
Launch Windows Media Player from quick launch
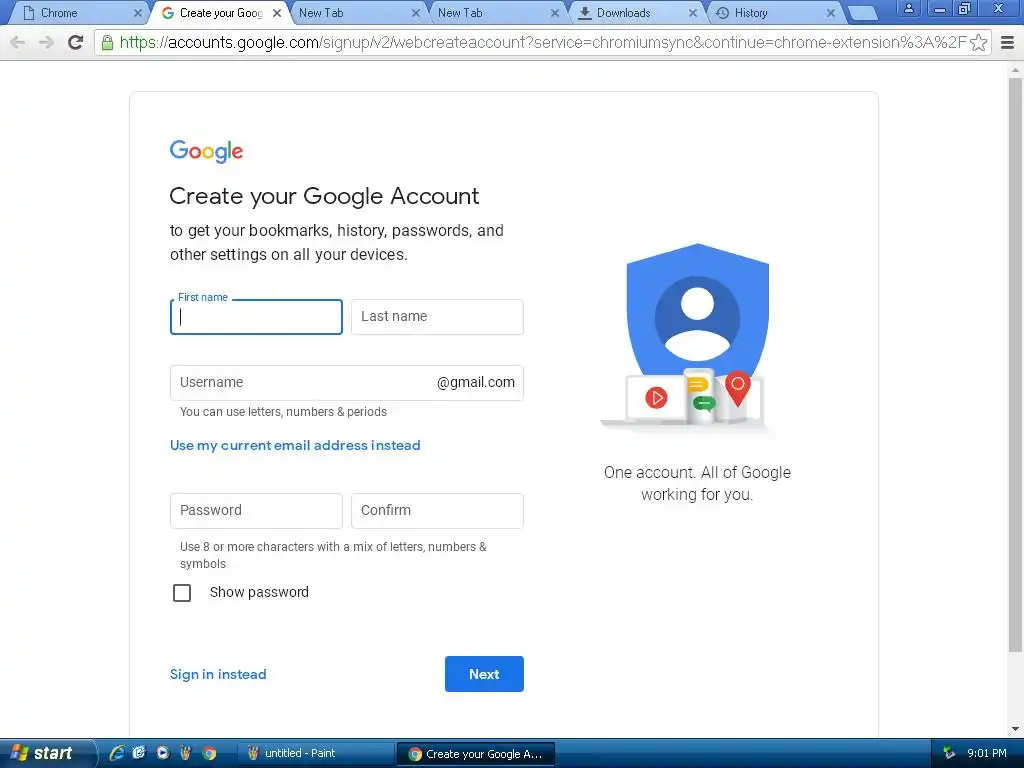click(163, 753)
